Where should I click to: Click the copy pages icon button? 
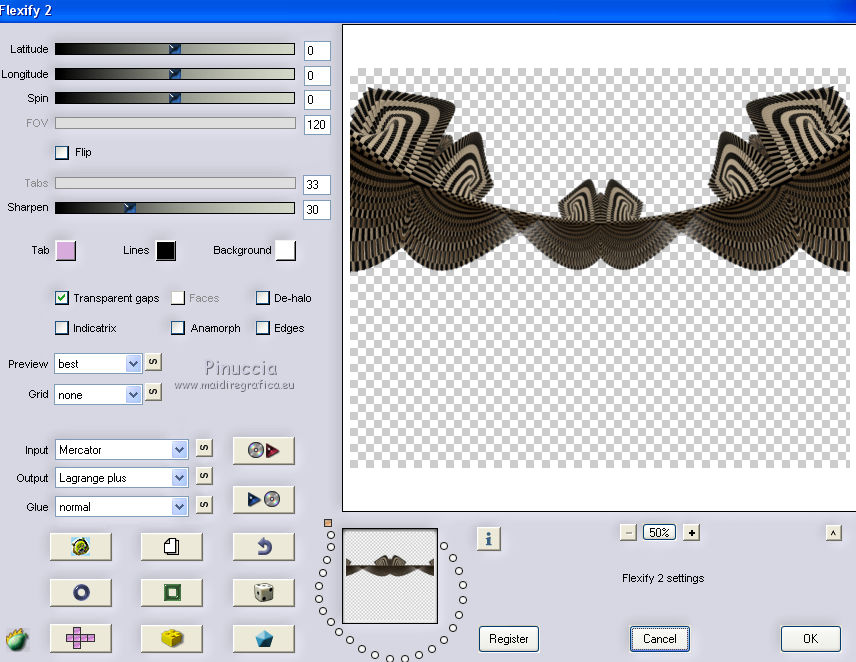(171, 546)
